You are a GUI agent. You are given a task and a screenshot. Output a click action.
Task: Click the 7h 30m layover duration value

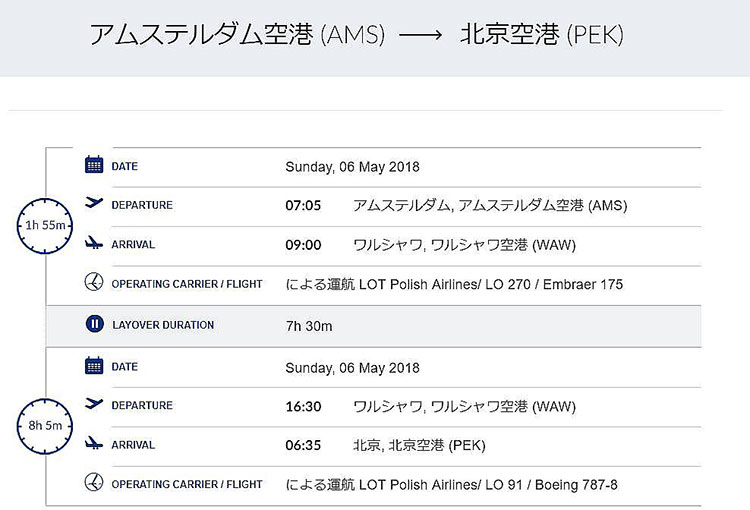[309, 326]
